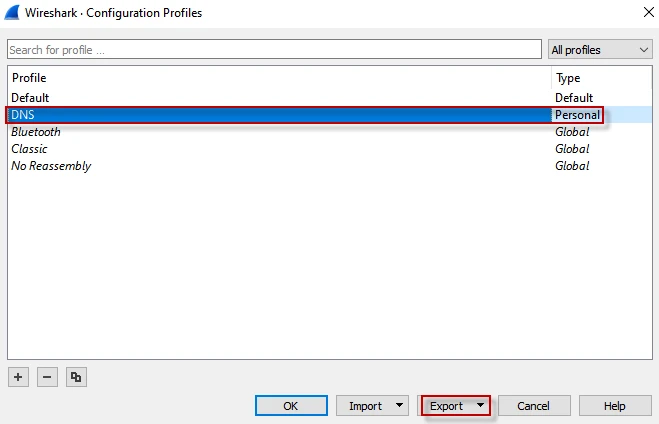Sort list by Profile column header
This screenshot has width=659, height=424.
(278, 78)
